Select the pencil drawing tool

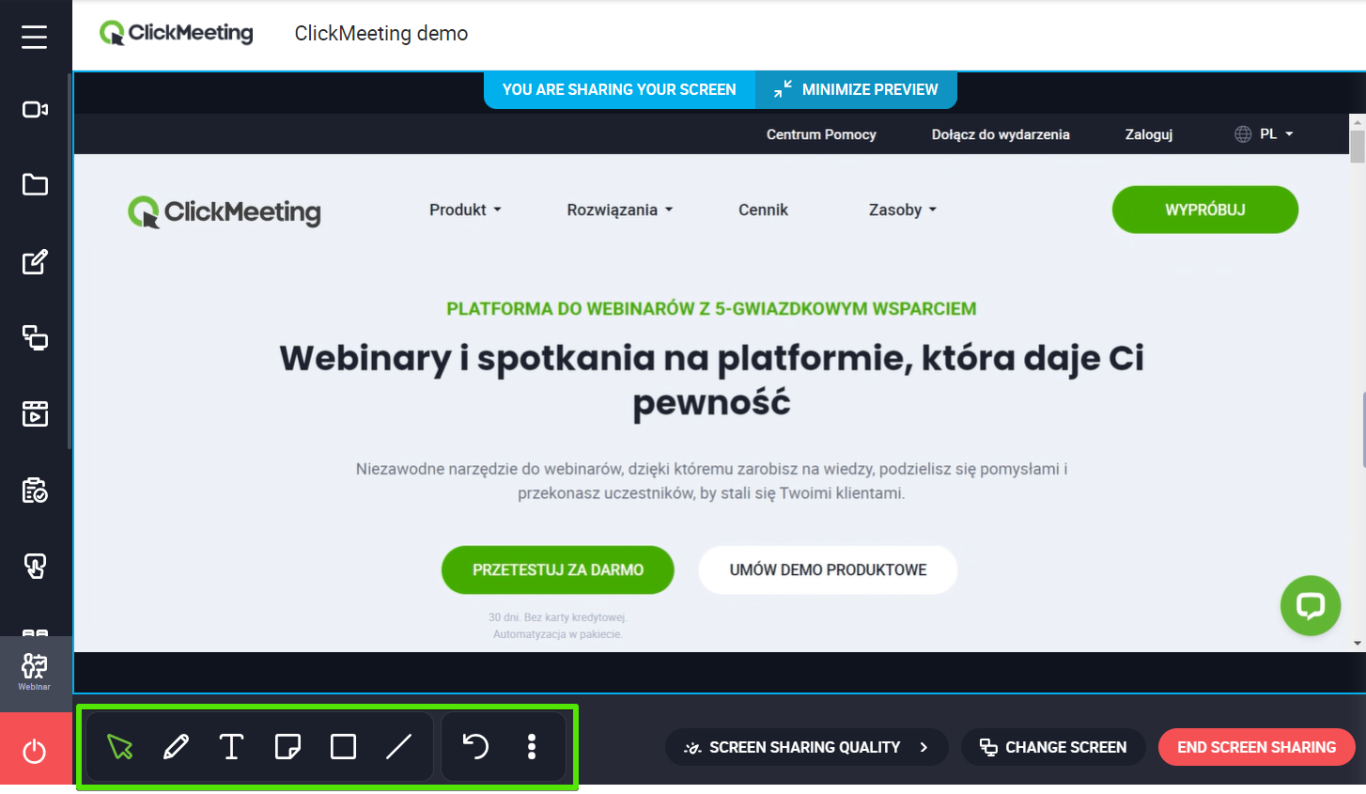[176, 746]
